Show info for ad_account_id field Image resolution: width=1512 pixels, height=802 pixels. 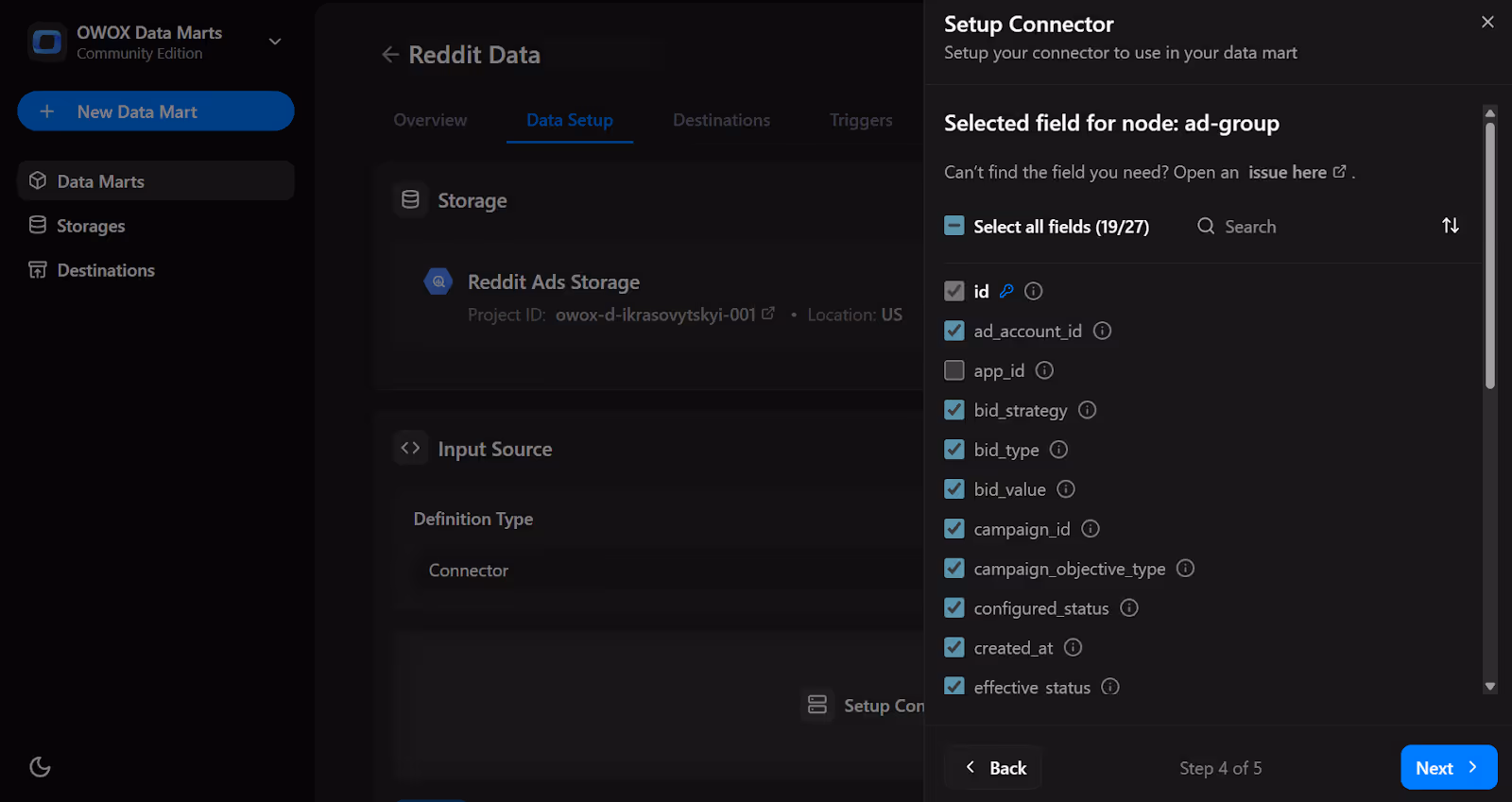pos(1102,331)
